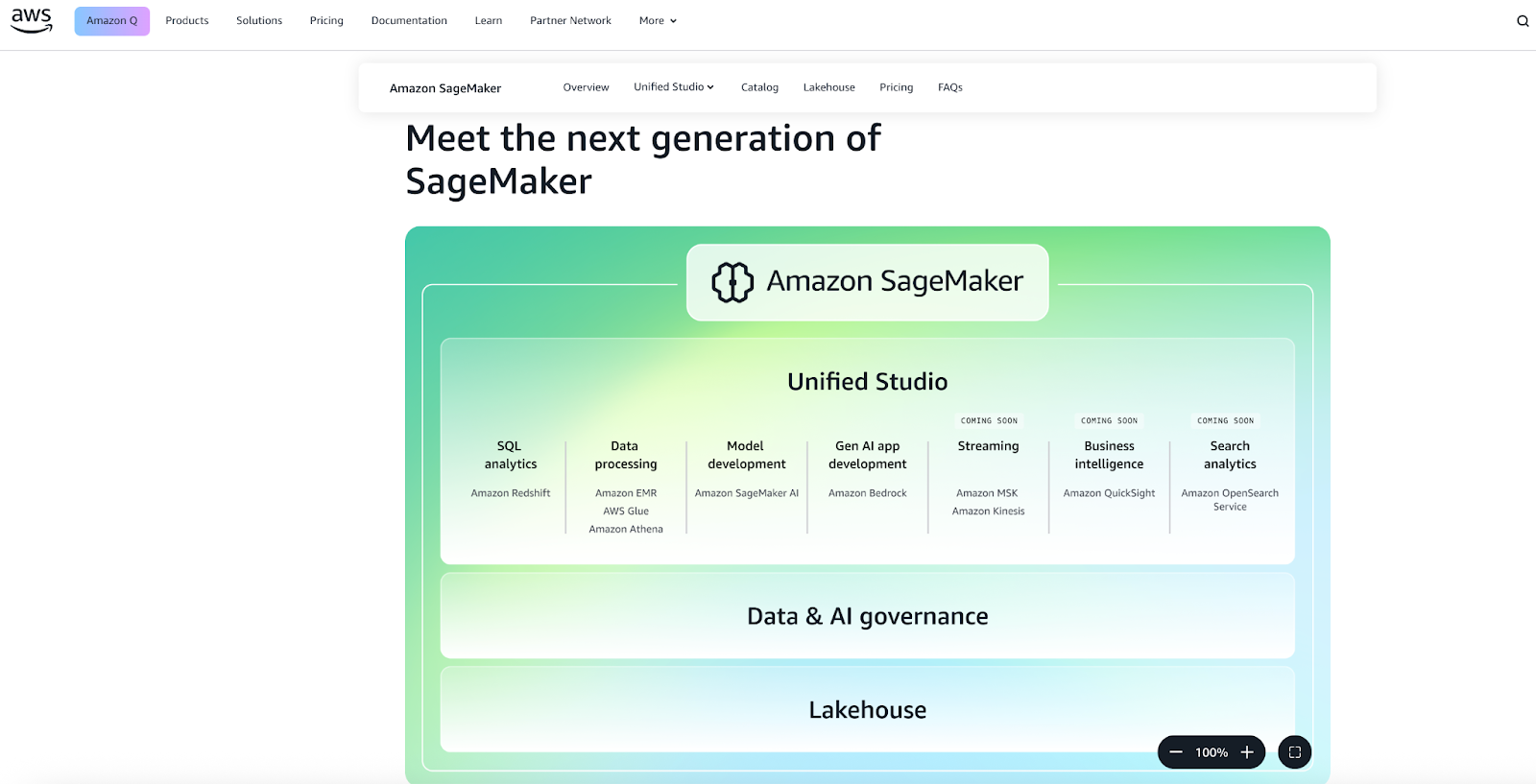This screenshot has width=1536, height=784.
Task: Click the Data & AI governance panel
Action: [867, 616]
